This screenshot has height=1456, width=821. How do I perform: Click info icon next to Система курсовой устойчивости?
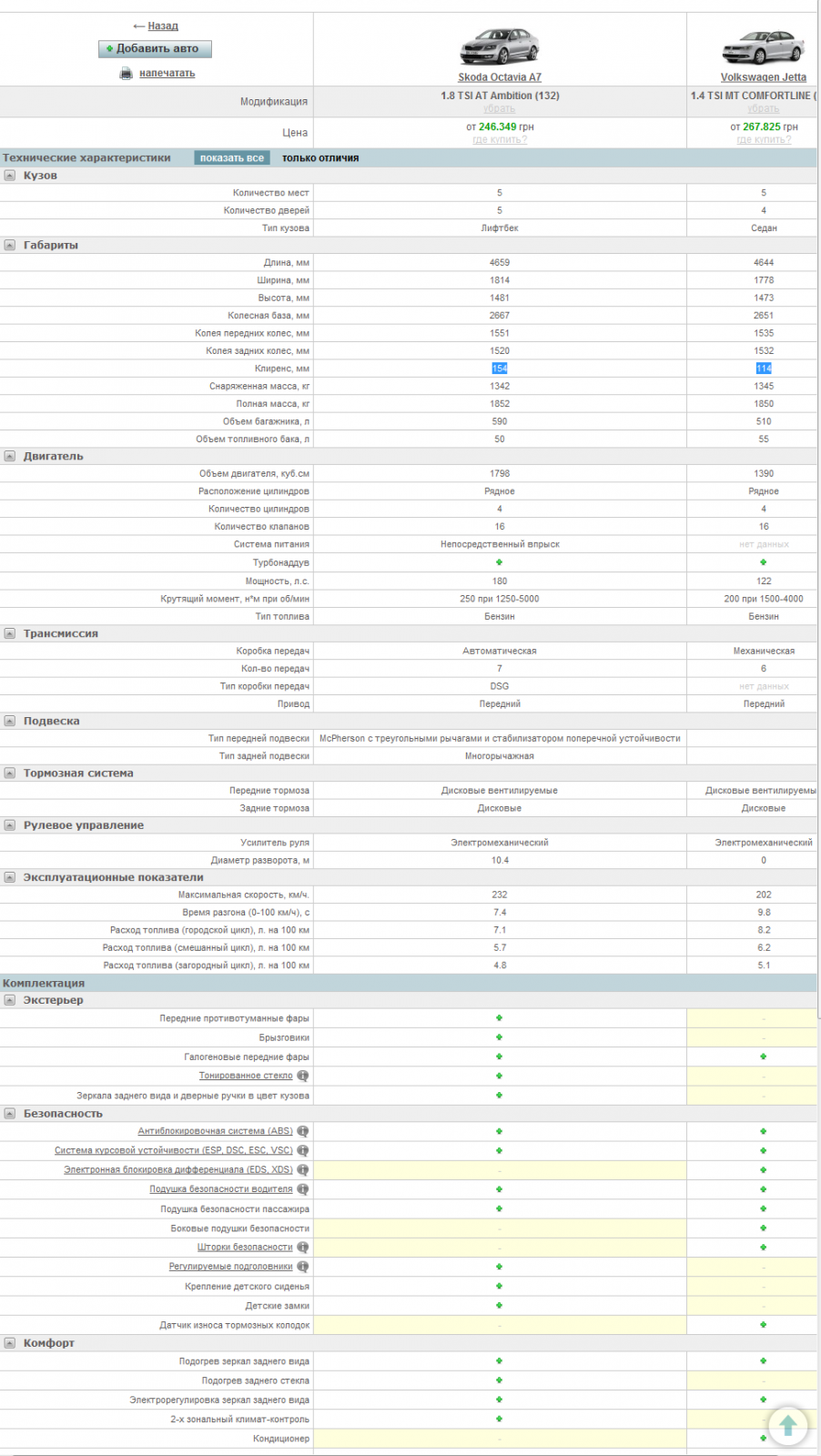[x=303, y=1150]
